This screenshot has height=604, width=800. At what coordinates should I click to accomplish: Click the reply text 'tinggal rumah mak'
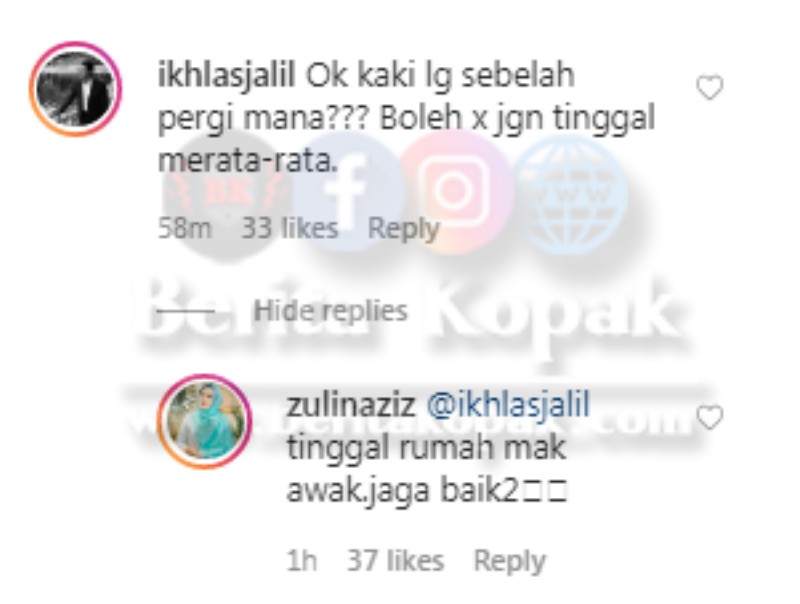point(427,449)
